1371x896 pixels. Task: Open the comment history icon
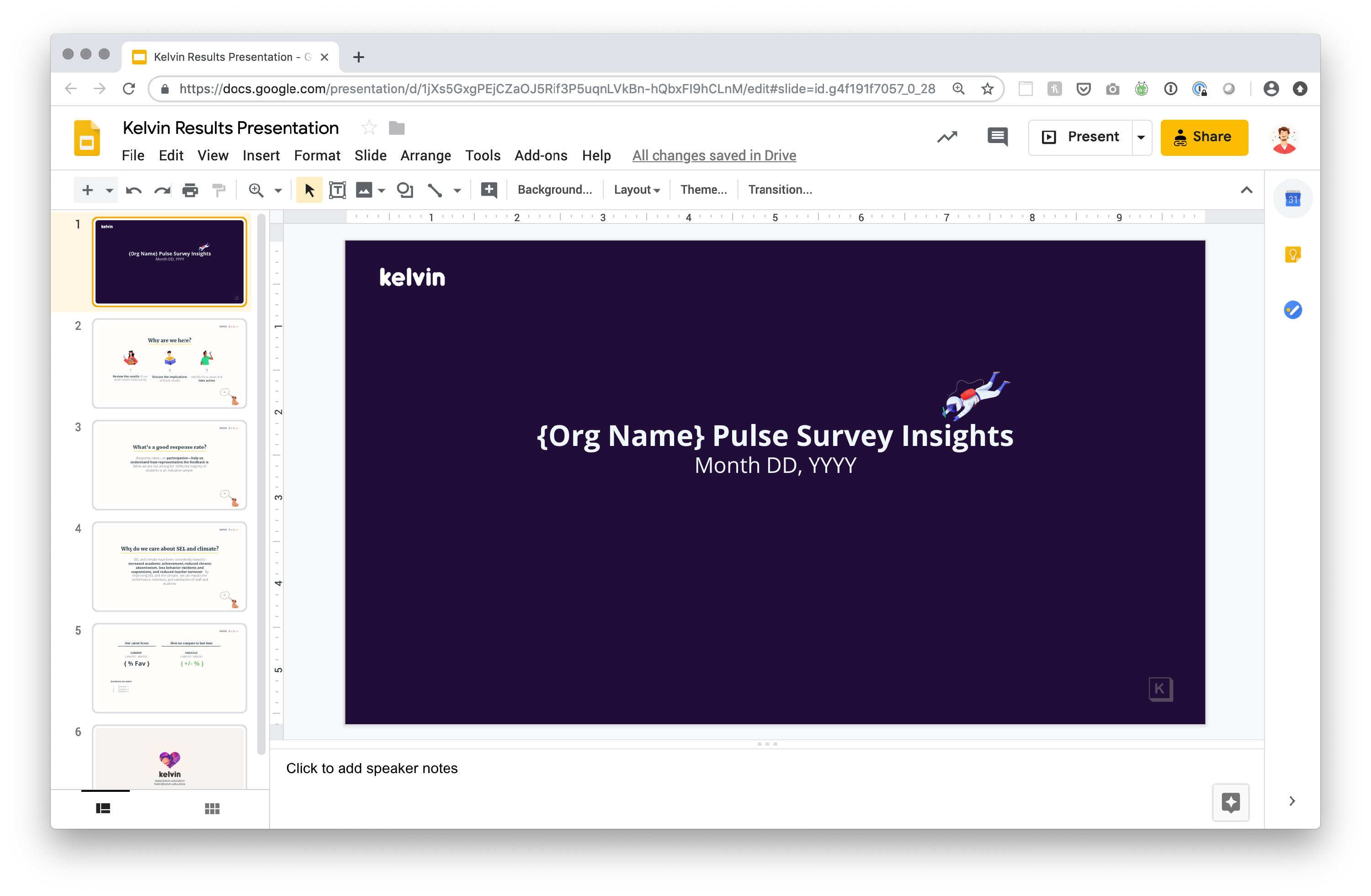(x=997, y=137)
